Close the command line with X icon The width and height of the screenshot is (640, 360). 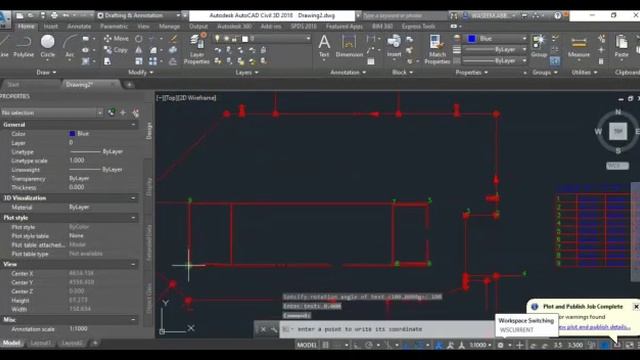[x=263, y=329]
